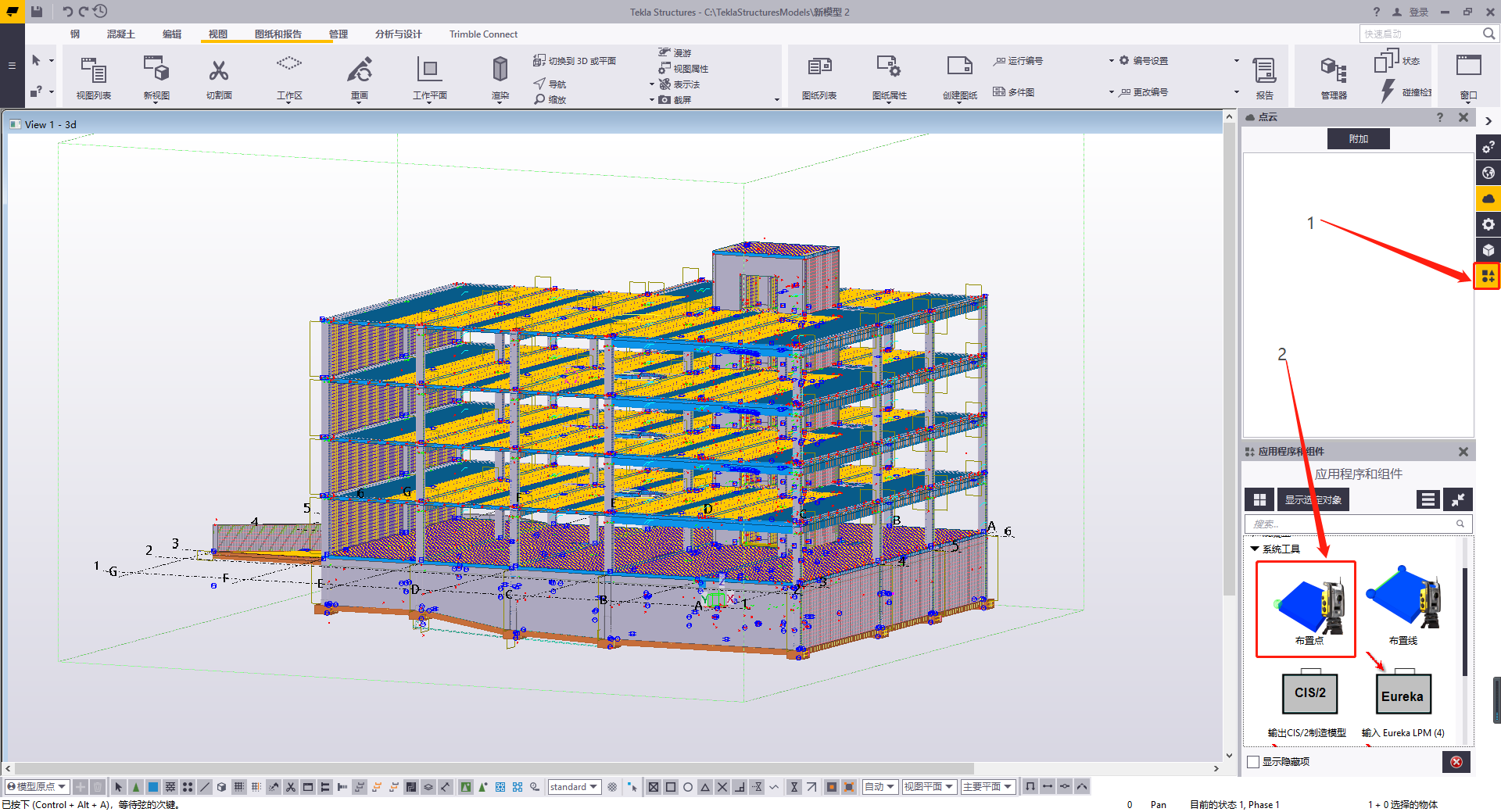The image size is (1501, 812).
Task: Toggle the snap to triangle points switch
Action: [705, 787]
